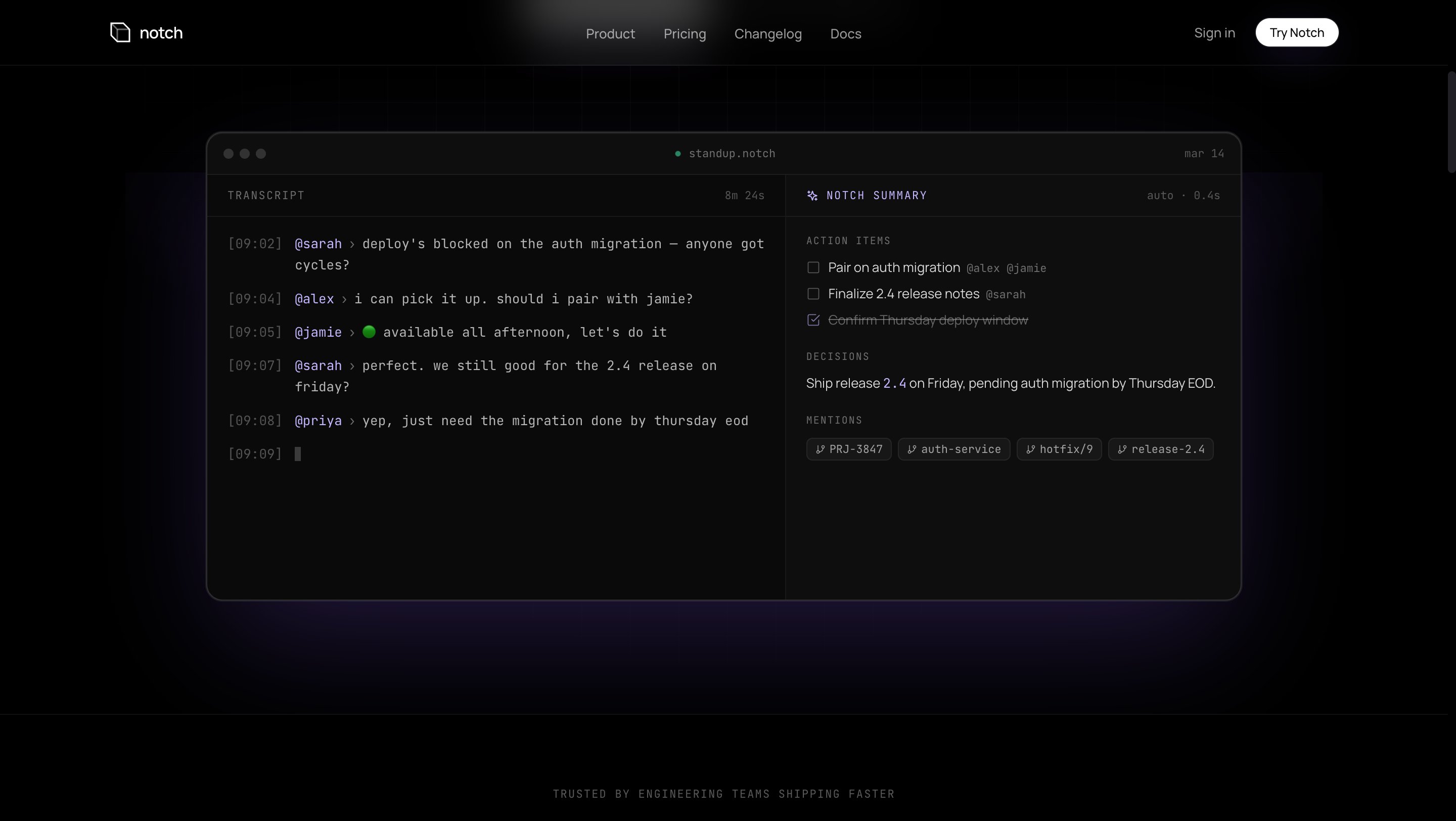The height and width of the screenshot is (821, 1456).
Task: Click the third gray window dot
Action: (x=260, y=154)
